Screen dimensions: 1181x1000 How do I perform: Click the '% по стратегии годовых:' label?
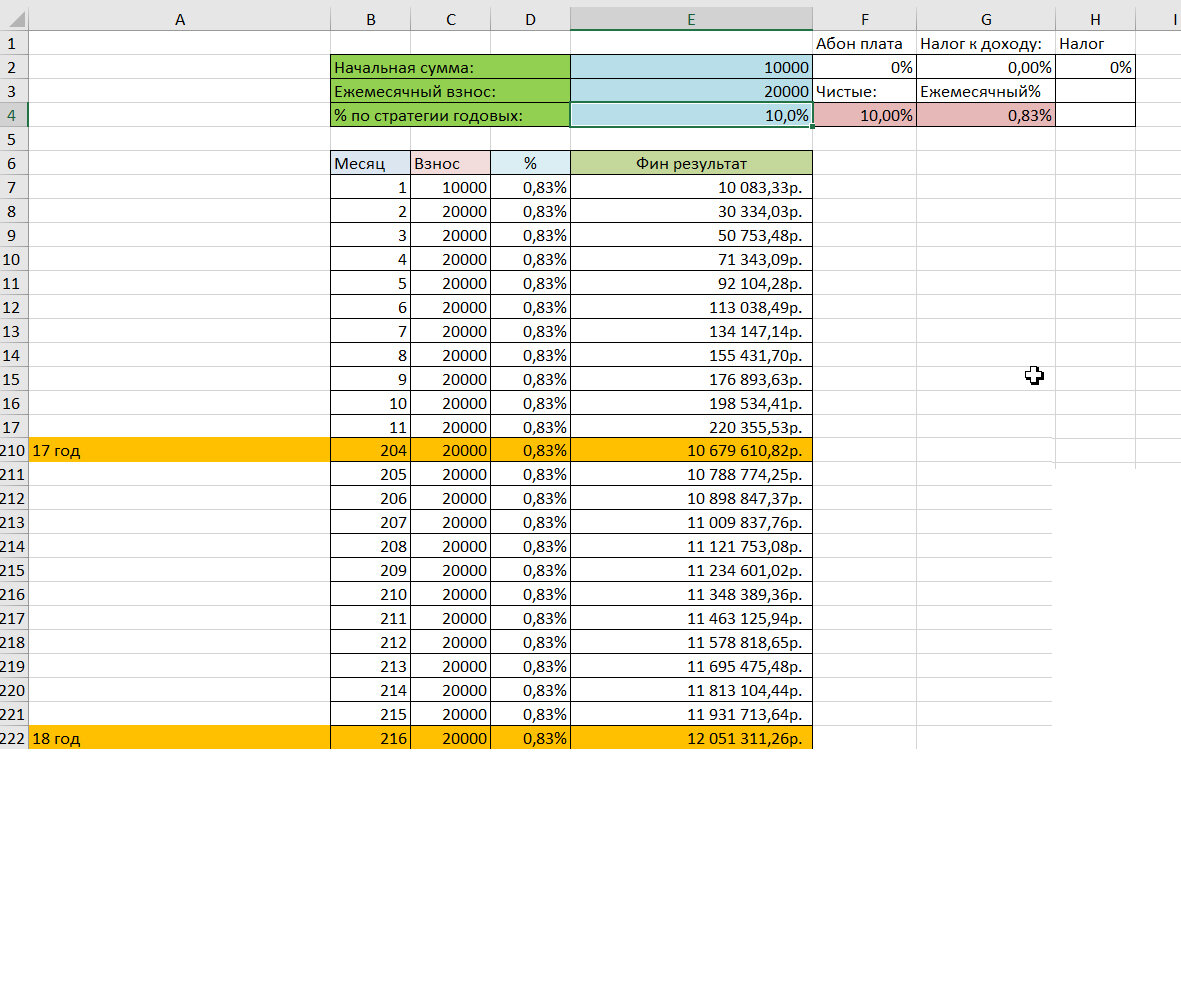[x=450, y=115]
